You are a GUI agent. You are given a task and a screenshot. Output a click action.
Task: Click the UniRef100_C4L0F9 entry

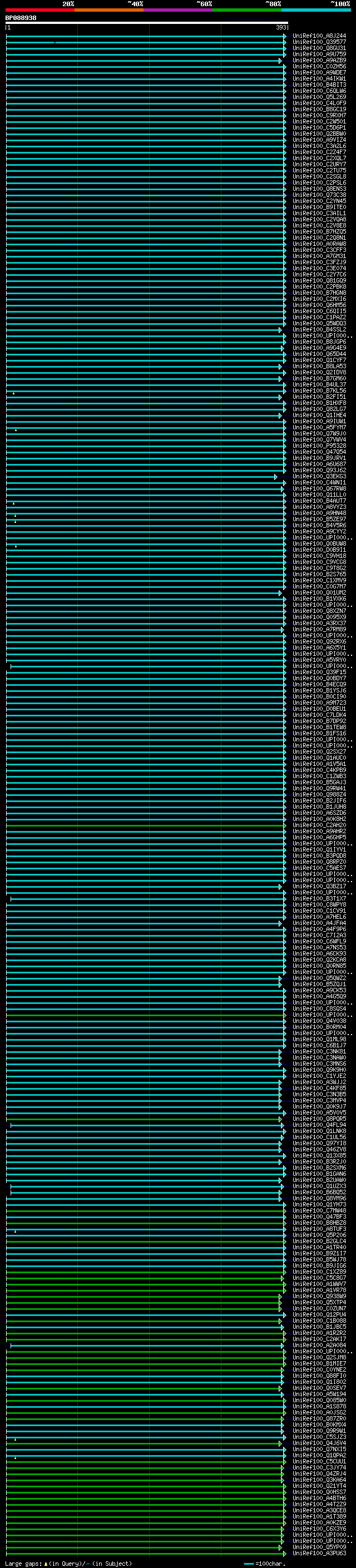click(319, 103)
